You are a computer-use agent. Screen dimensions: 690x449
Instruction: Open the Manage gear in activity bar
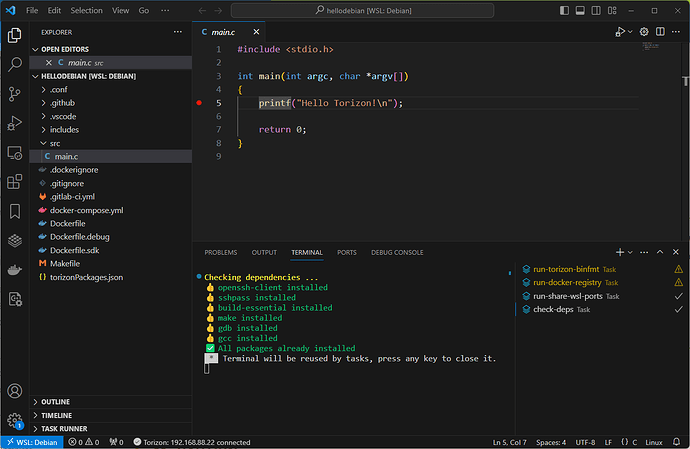[15, 420]
